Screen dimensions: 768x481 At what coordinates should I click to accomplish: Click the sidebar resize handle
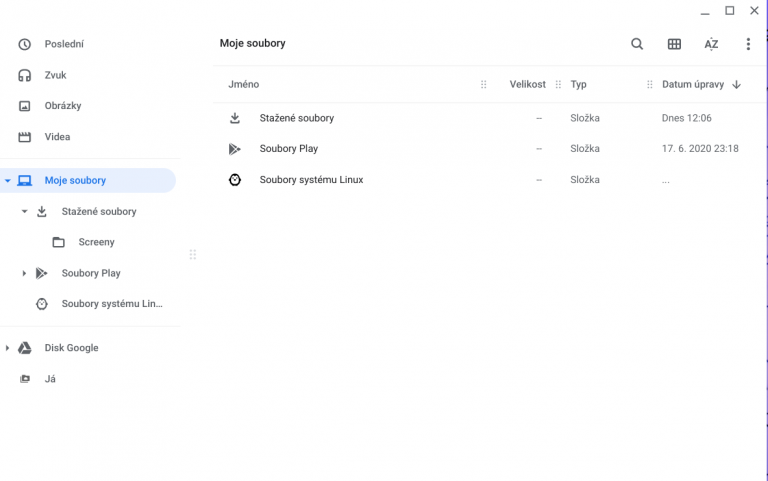(x=193, y=255)
